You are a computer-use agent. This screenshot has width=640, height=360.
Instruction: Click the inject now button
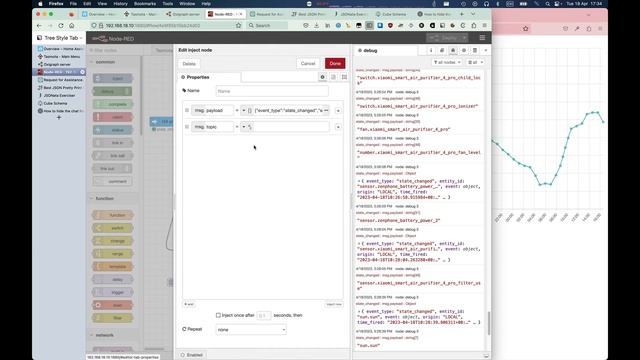(x=334, y=304)
